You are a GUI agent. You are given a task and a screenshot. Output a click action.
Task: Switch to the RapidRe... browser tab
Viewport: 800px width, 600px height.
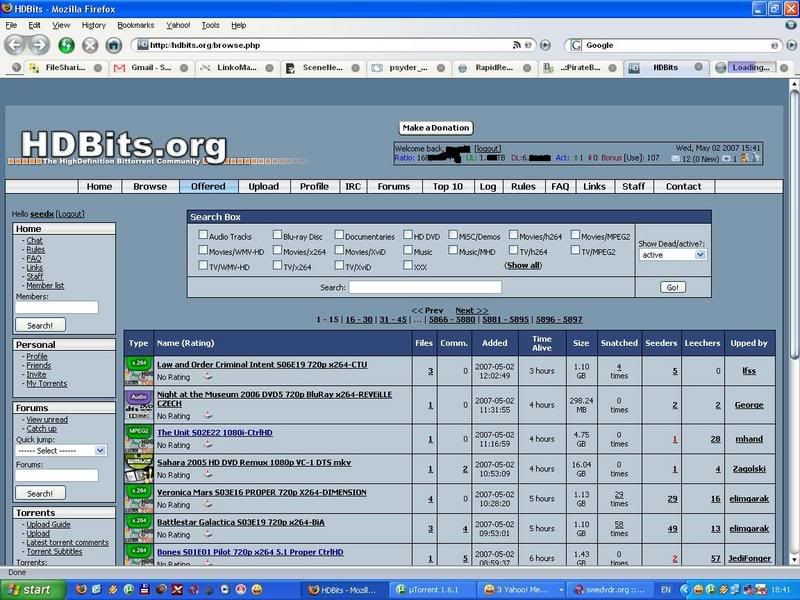point(494,68)
